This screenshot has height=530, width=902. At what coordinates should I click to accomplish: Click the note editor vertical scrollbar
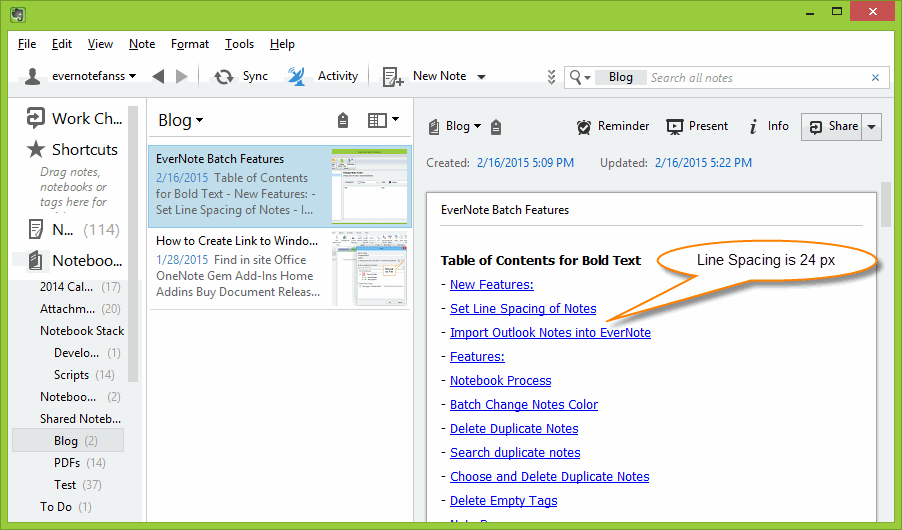(886, 205)
